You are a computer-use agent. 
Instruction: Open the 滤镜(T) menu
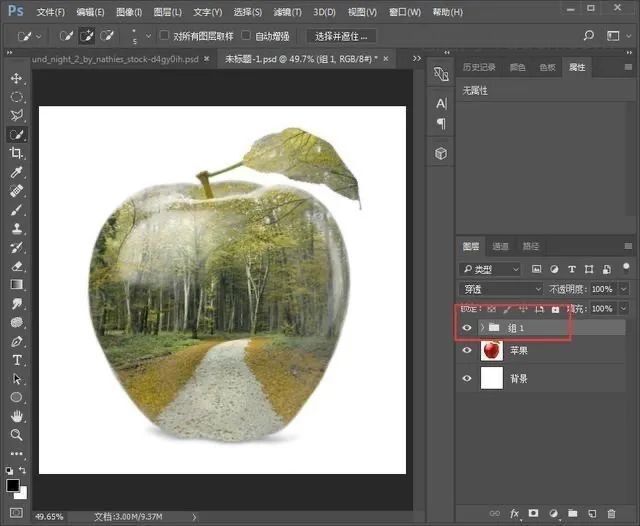(288, 12)
